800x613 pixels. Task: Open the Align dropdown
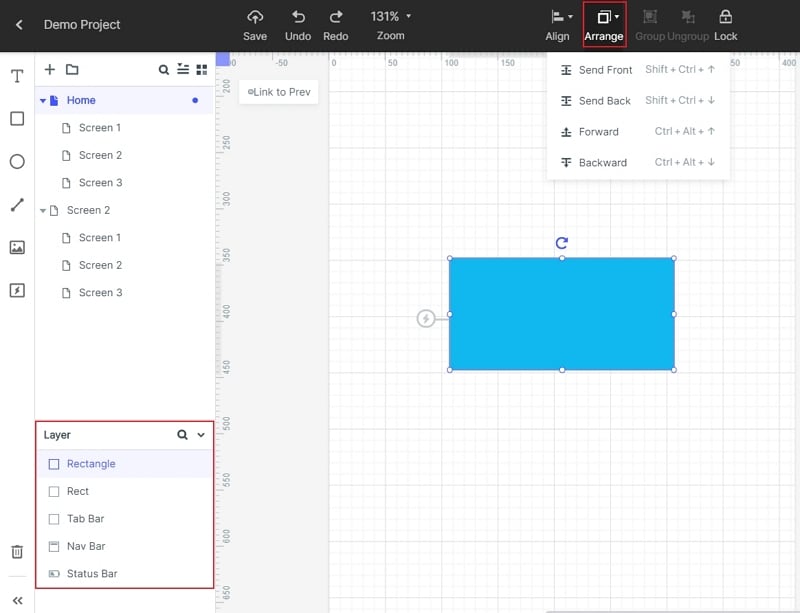click(559, 25)
